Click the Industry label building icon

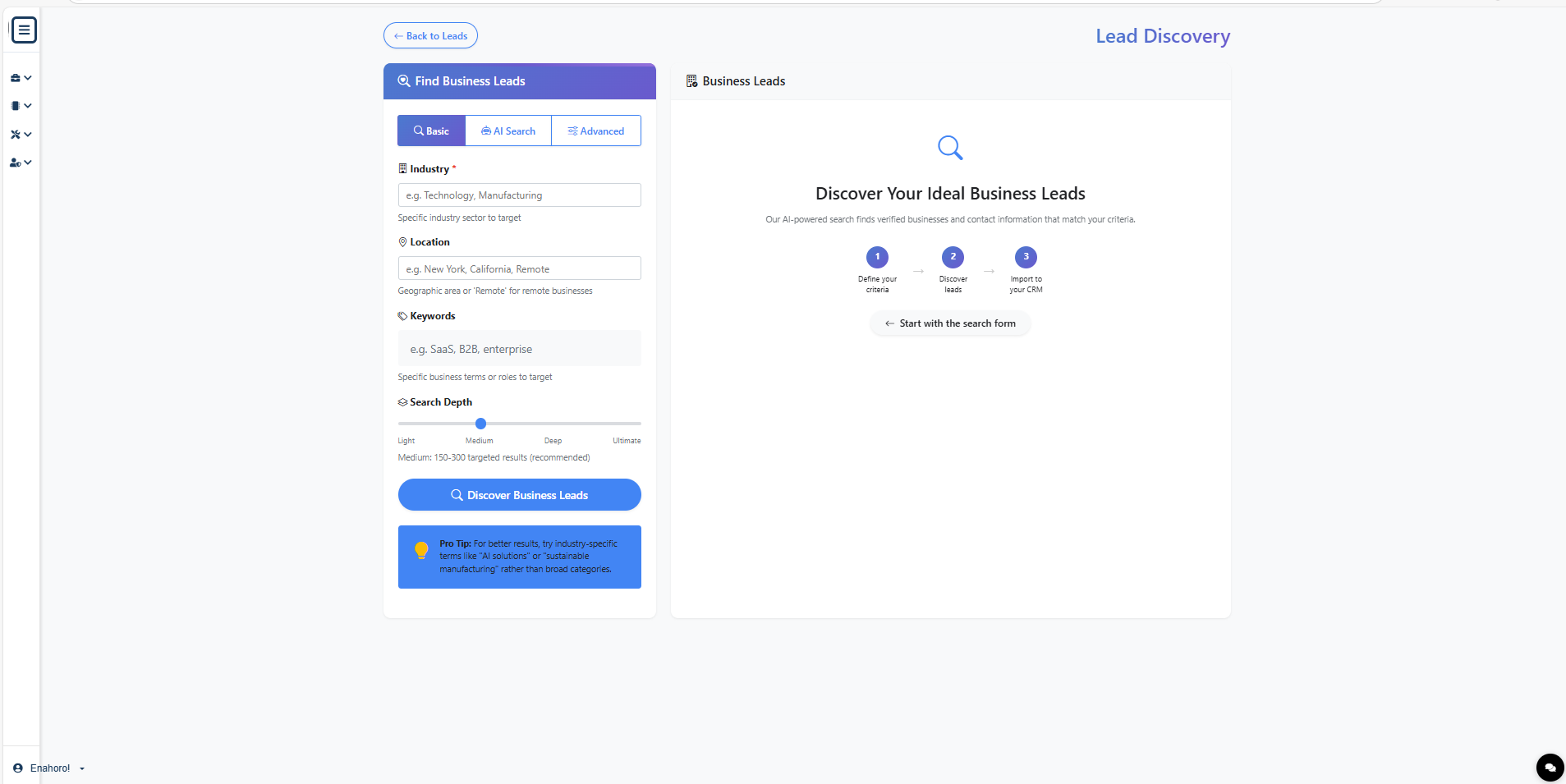tap(402, 168)
